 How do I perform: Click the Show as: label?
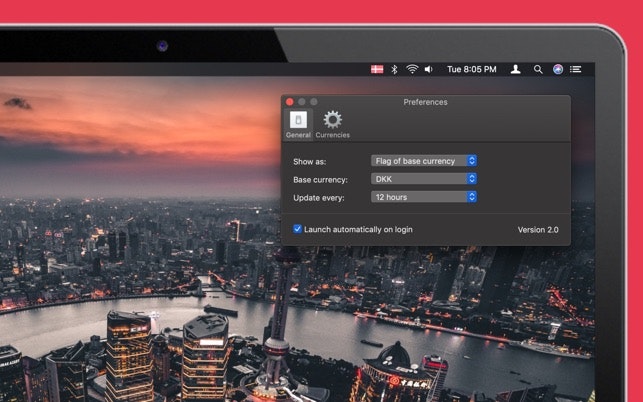[x=310, y=162]
